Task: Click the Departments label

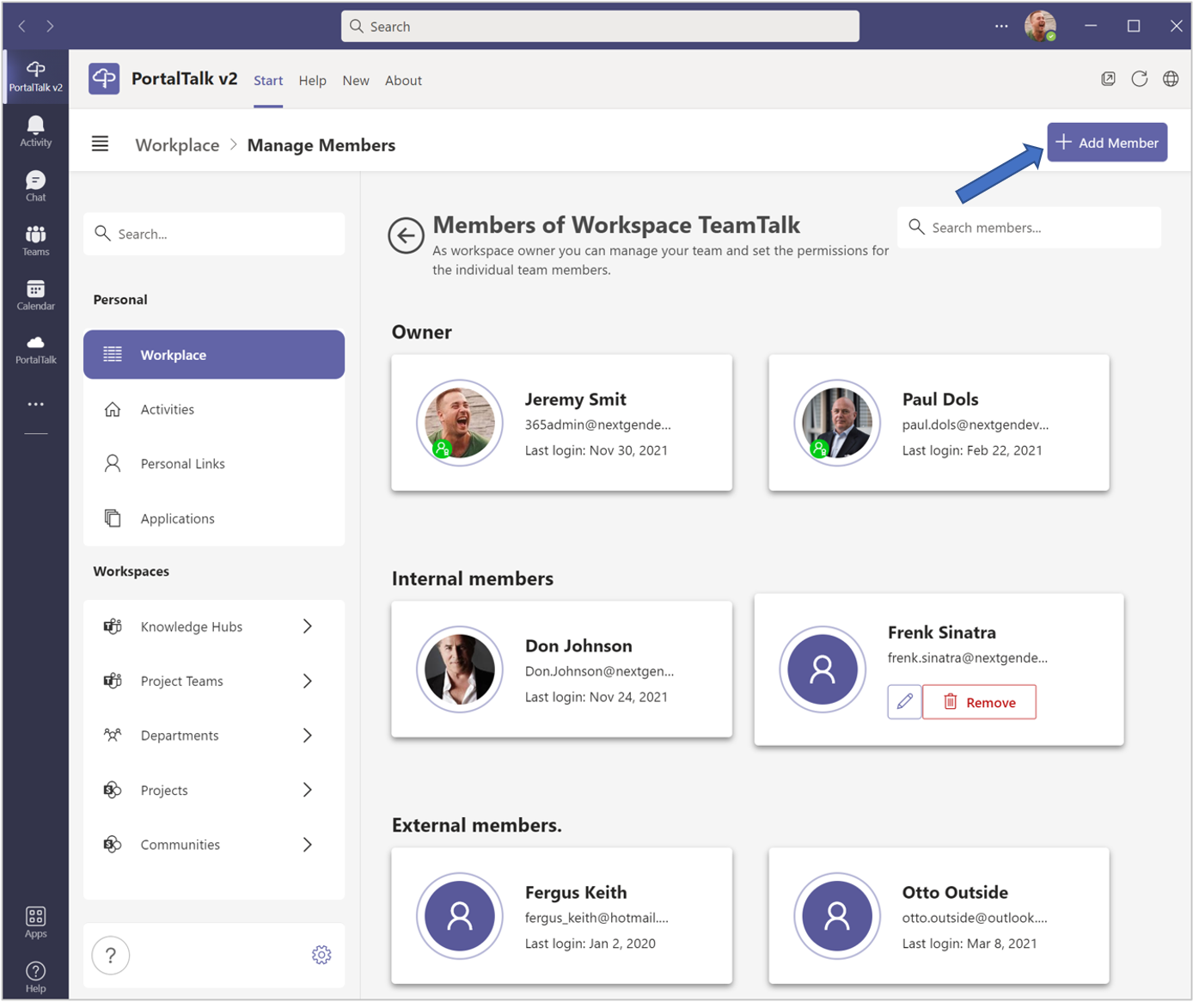Action: click(180, 736)
